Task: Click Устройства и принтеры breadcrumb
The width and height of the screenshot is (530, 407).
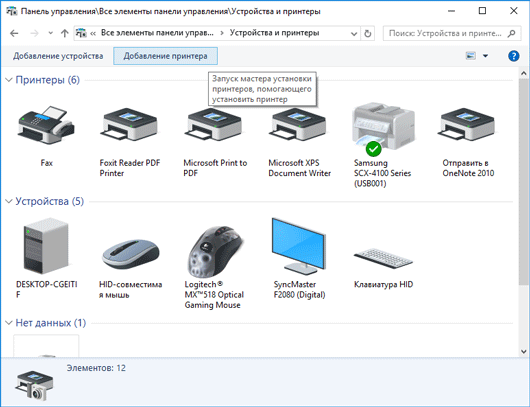Action: [x=274, y=33]
